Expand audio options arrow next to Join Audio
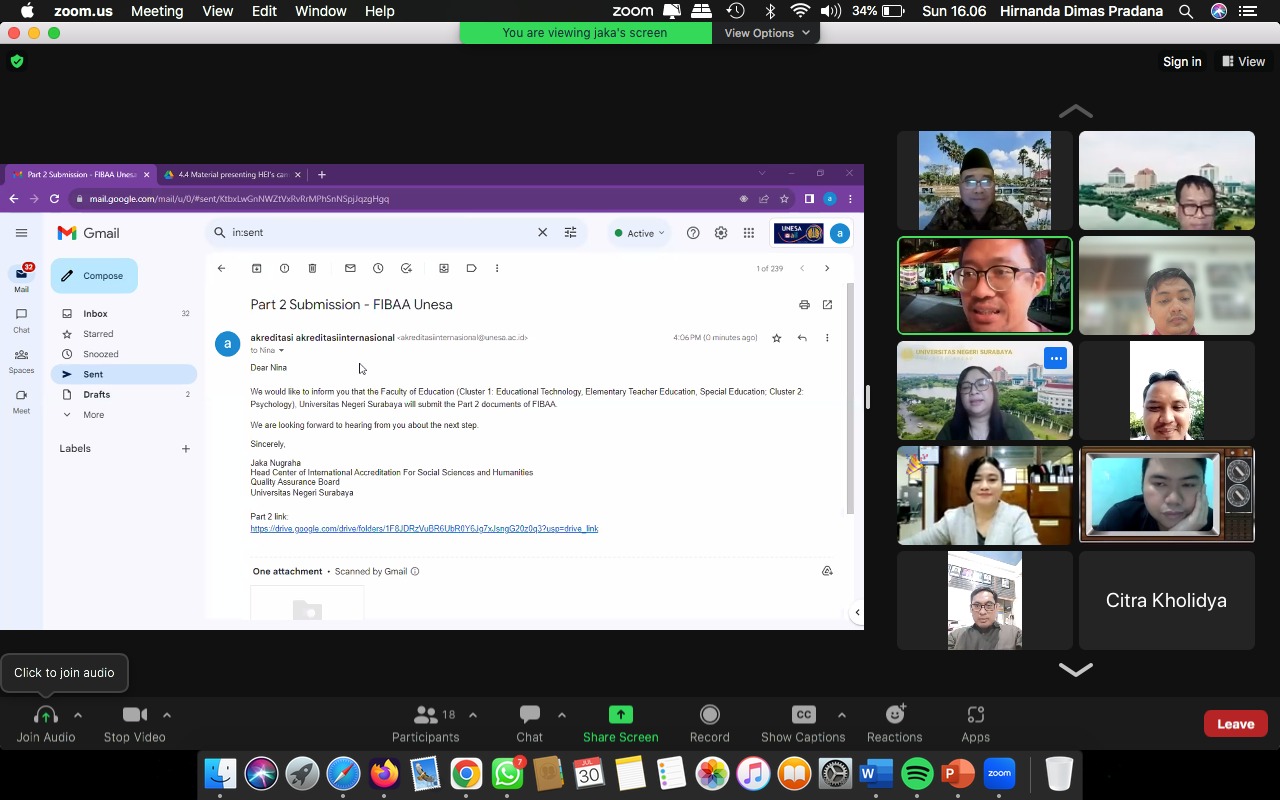The height and width of the screenshot is (800, 1280). click(78, 715)
